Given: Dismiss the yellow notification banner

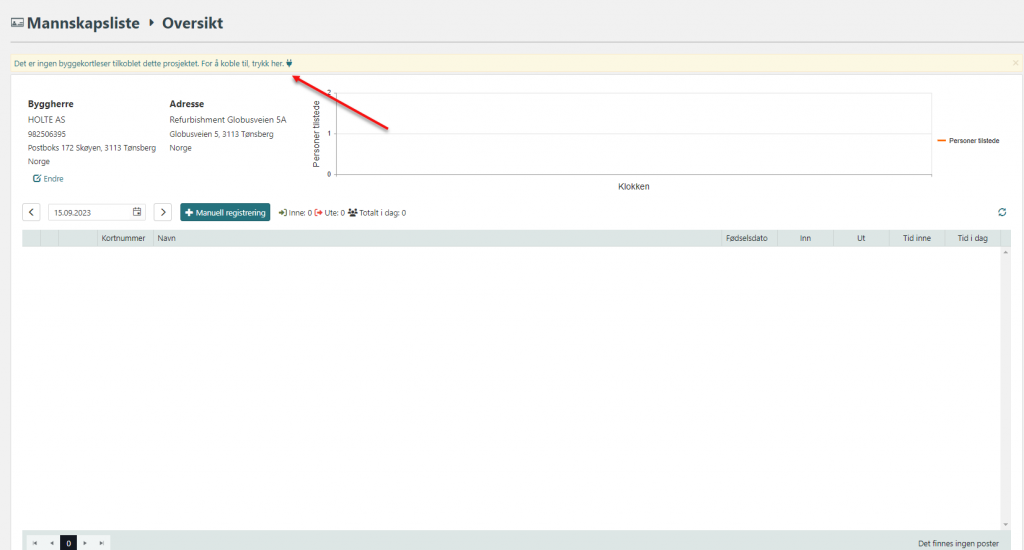Looking at the screenshot, I should tap(1015, 63).
